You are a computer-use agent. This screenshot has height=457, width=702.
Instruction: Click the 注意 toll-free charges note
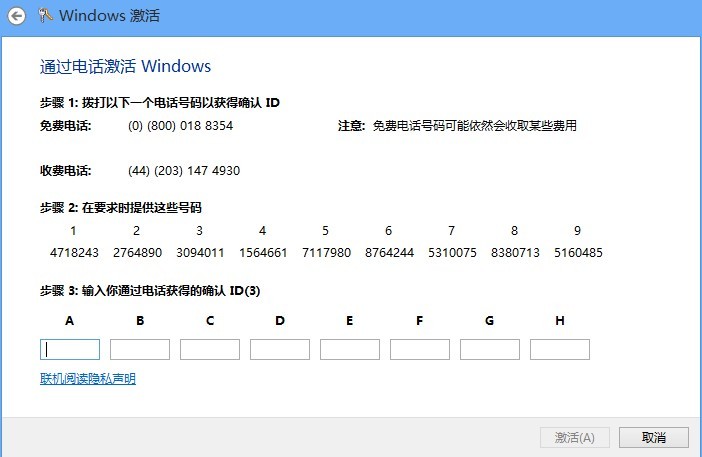click(x=457, y=126)
